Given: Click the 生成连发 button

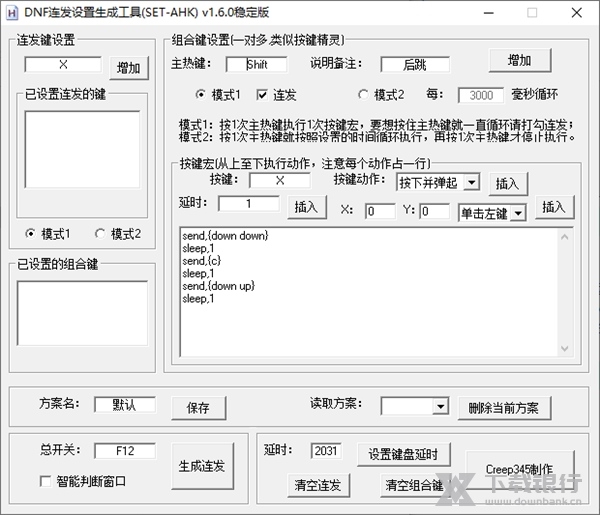Looking at the screenshot, I should [x=202, y=466].
